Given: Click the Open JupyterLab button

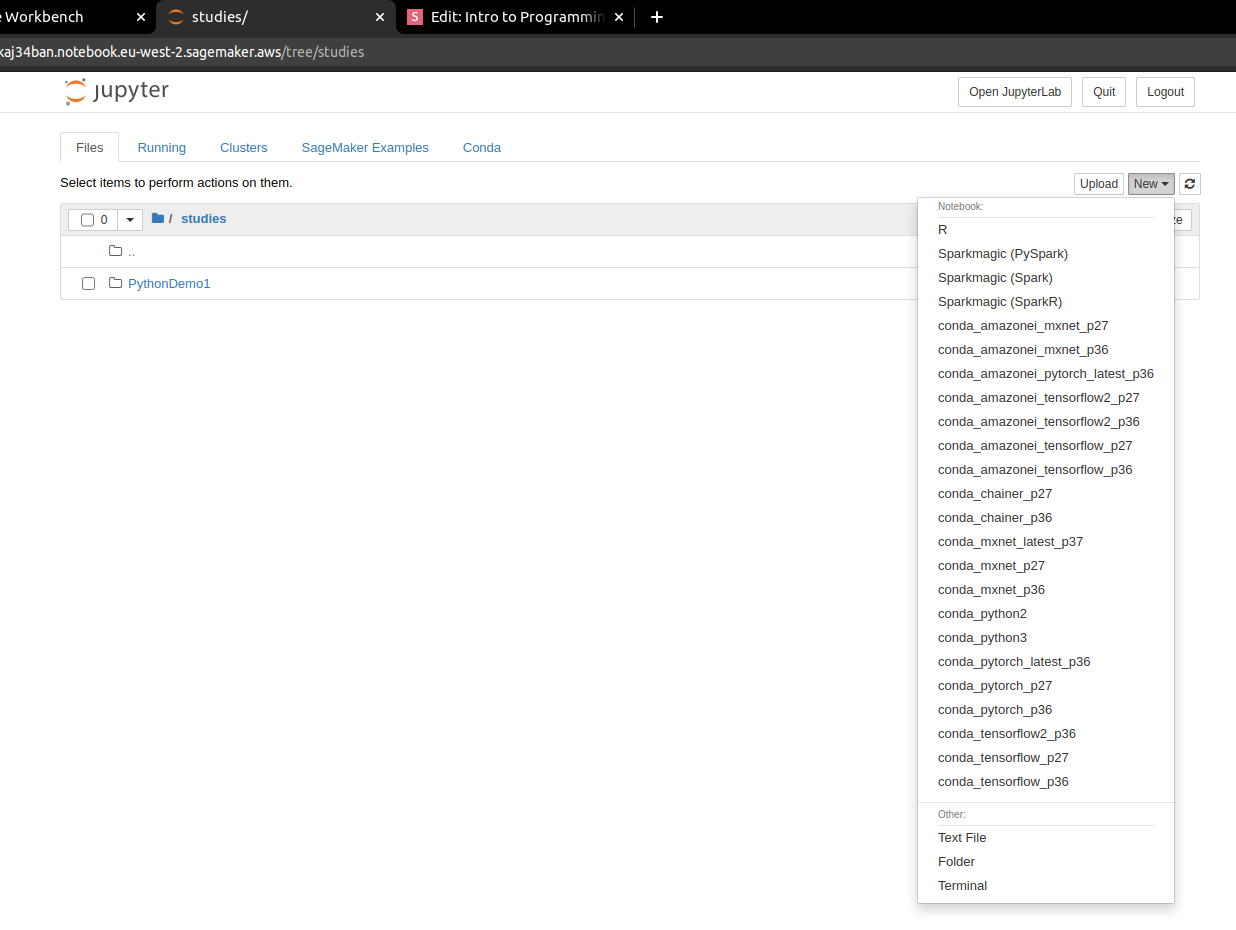Looking at the screenshot, I should click(1015, 92).
